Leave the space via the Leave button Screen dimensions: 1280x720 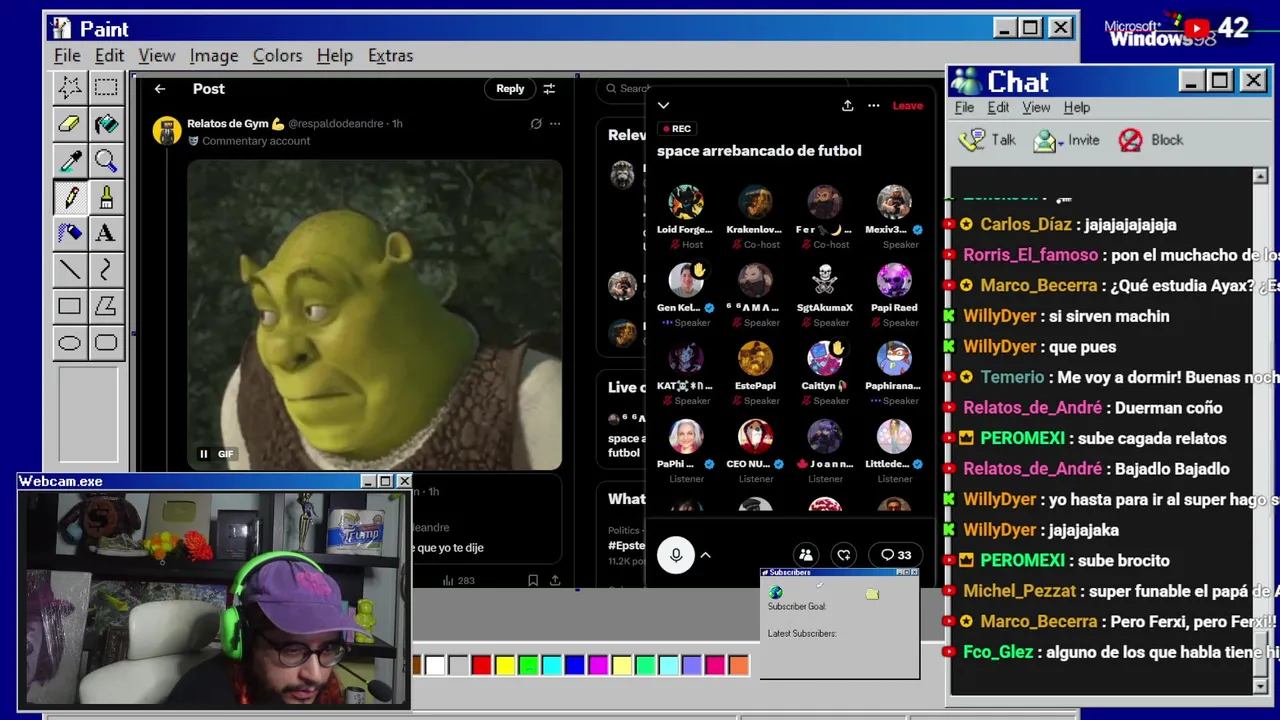908,105
